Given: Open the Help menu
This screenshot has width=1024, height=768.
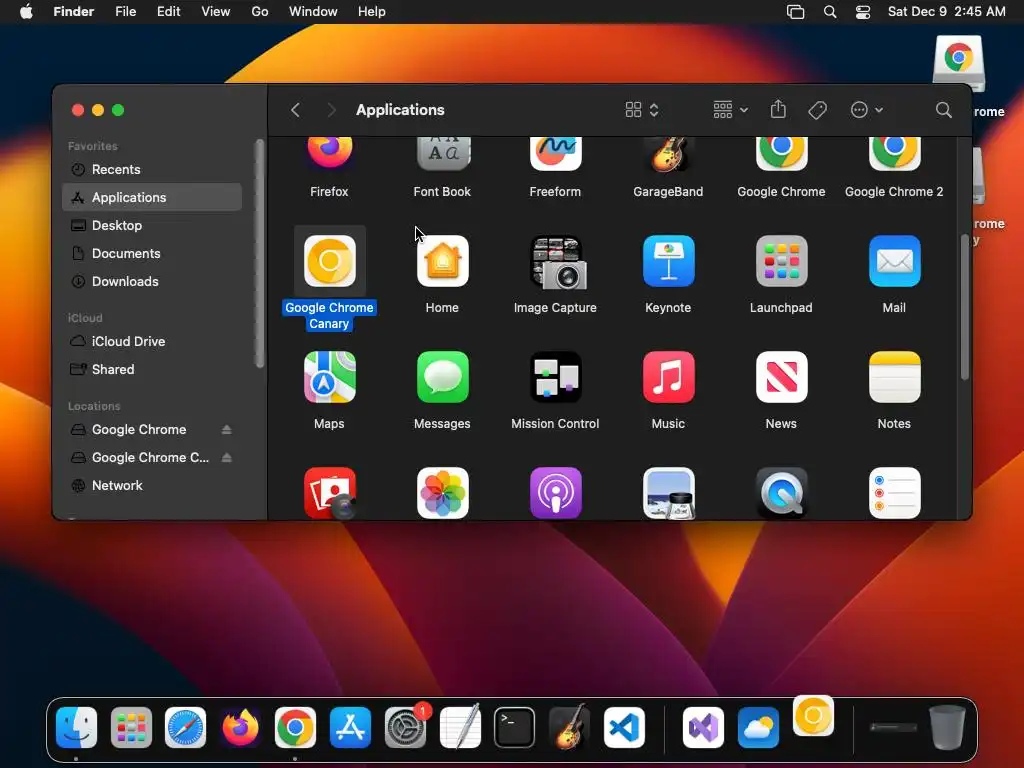Looking at the screenshot, I should 372,12.
